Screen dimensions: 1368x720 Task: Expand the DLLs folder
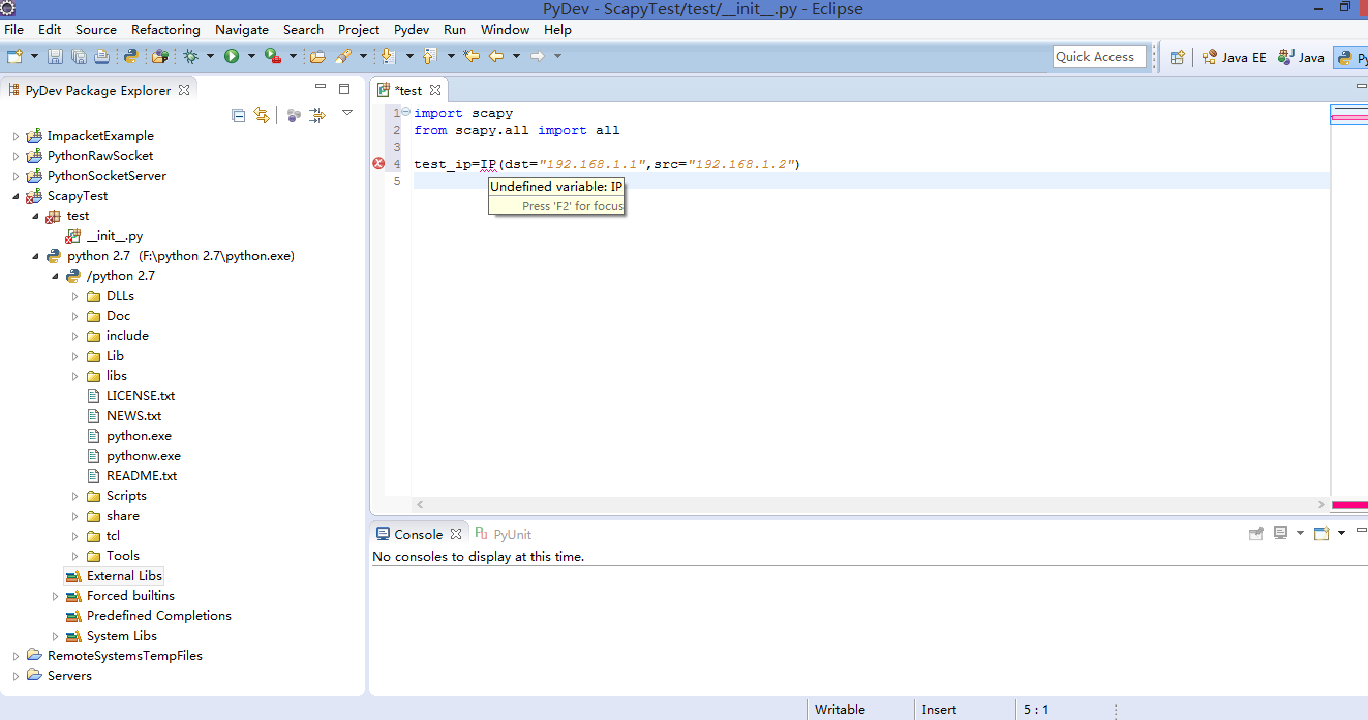[x=76, y=296]
